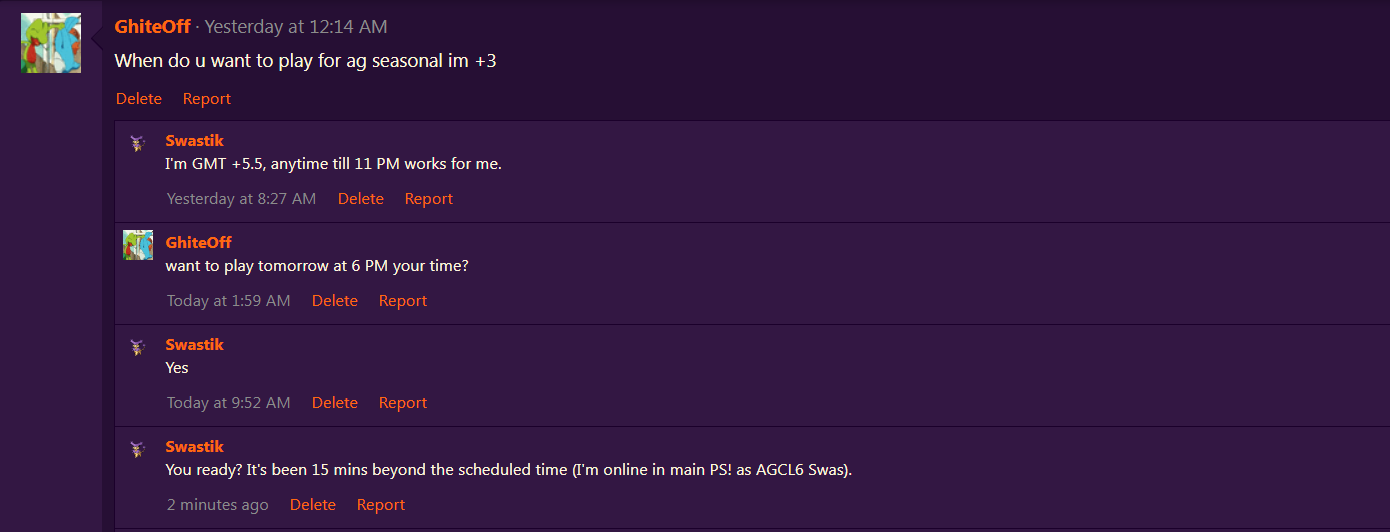Click Swastik's avatar beside the "Yes" reply
This screenshot has width=1390, height=532.
point(138,348)
